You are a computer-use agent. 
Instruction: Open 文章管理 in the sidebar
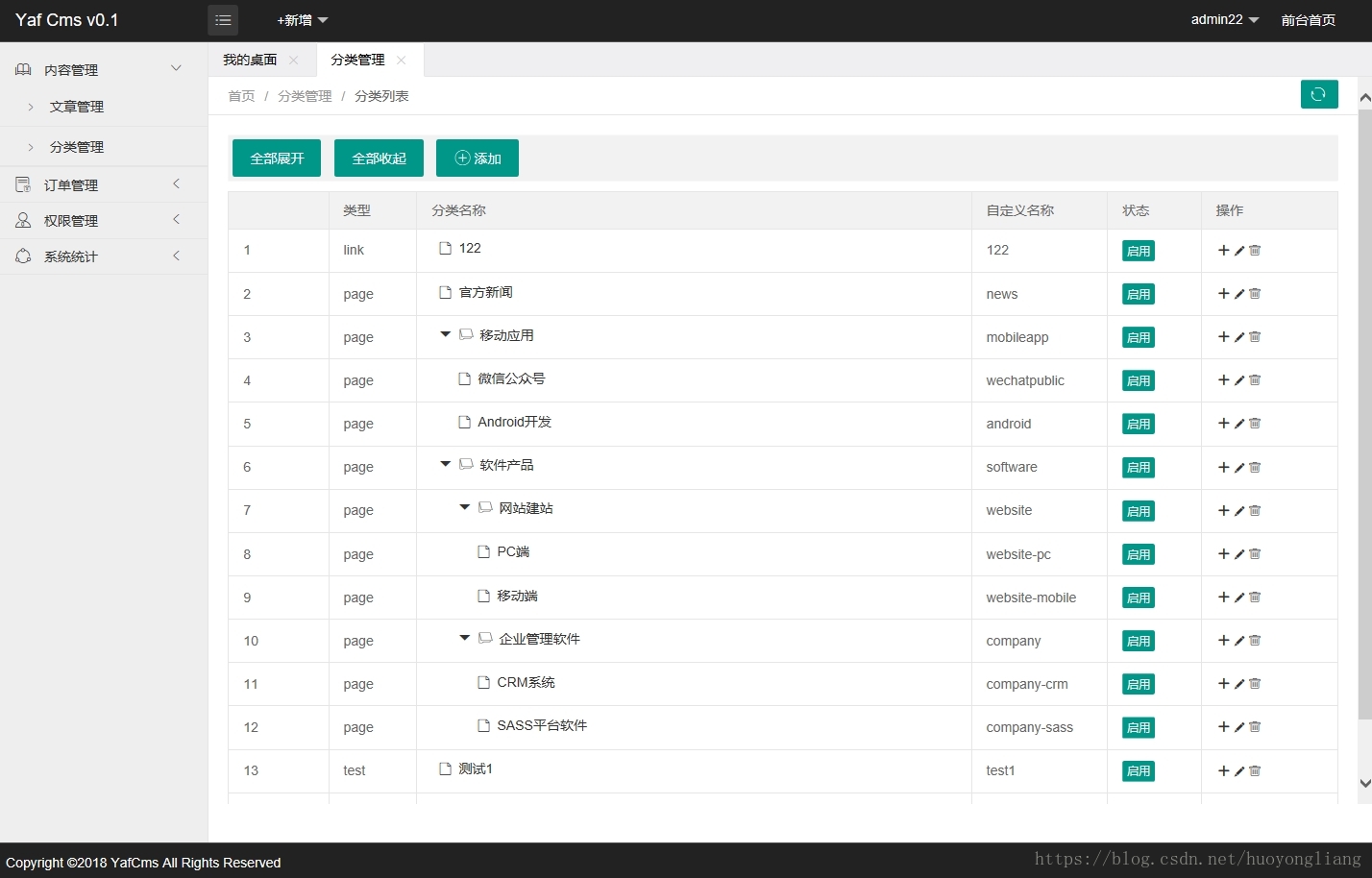pyautogui.click(x=77, y=107)
